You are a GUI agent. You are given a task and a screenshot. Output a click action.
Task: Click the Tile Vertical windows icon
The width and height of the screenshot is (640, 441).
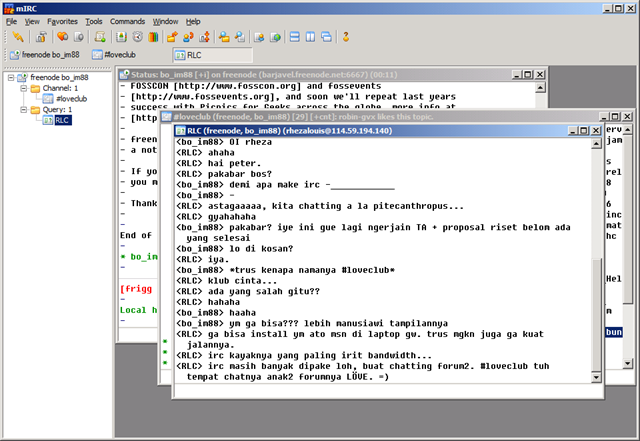pyautogui.click(x=311, y=37)
